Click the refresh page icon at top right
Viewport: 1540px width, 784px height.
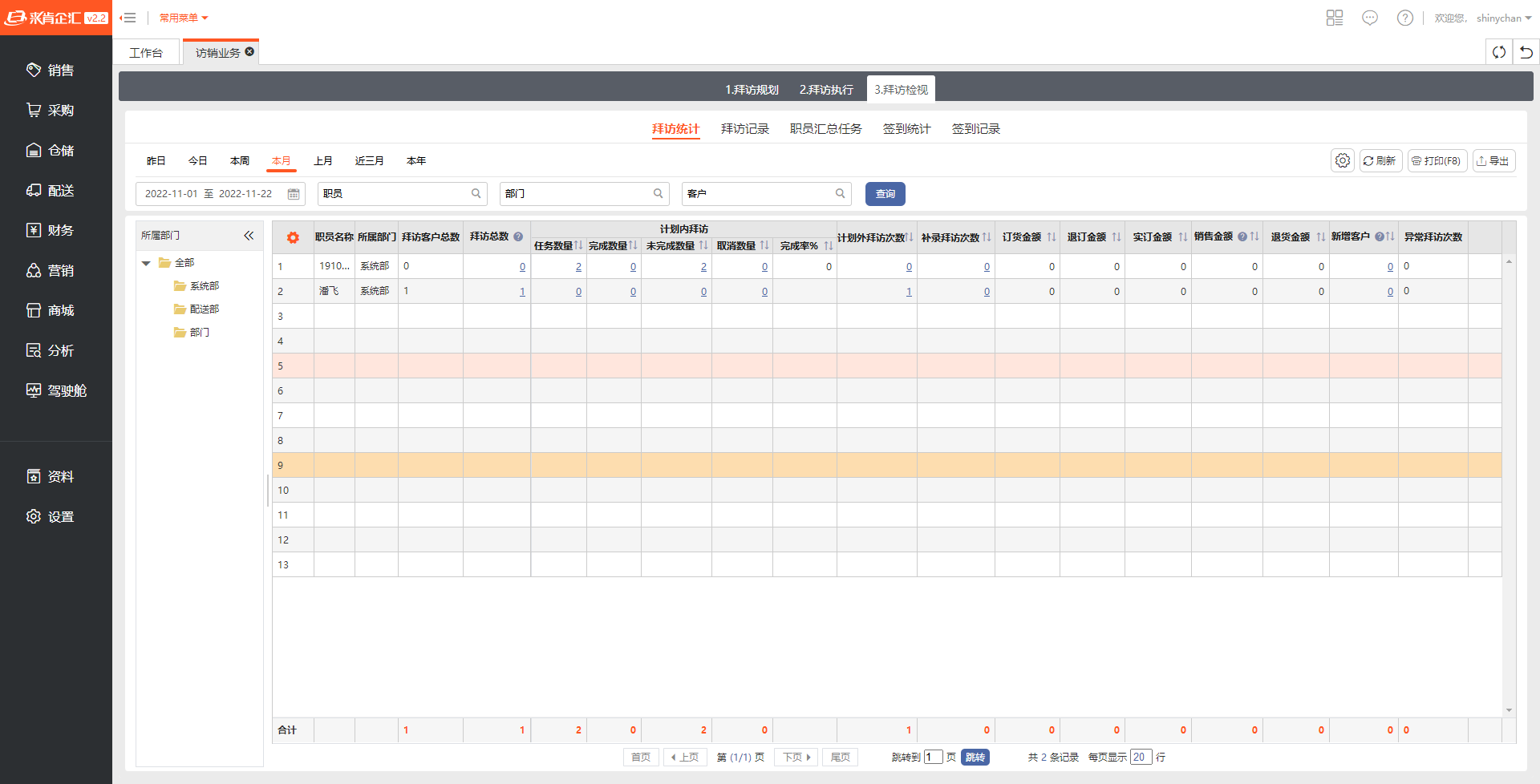(x=1499, y=52)
